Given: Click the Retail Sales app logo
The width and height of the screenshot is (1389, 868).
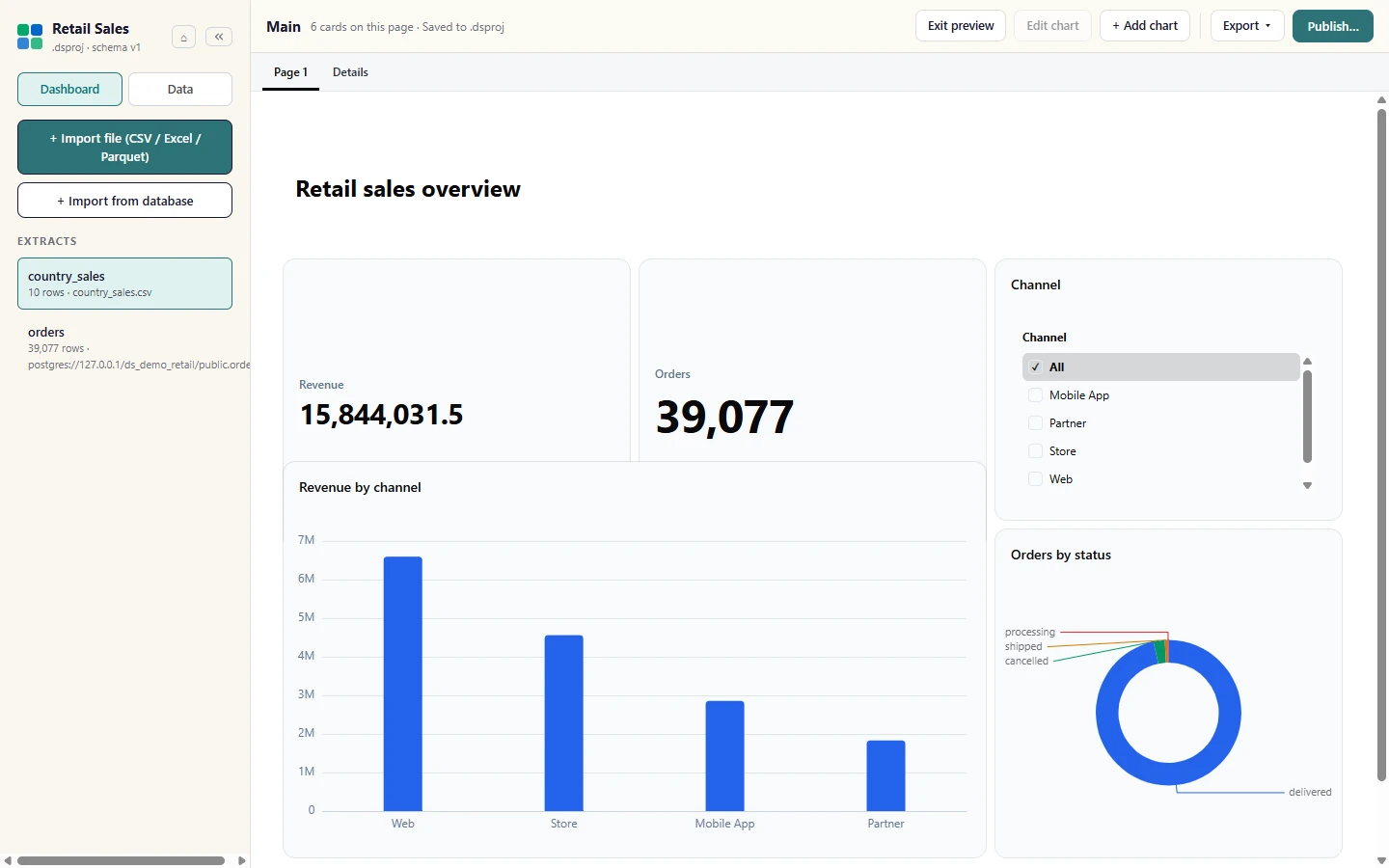Looking at the screenshot, I should [x=30, y=38].
